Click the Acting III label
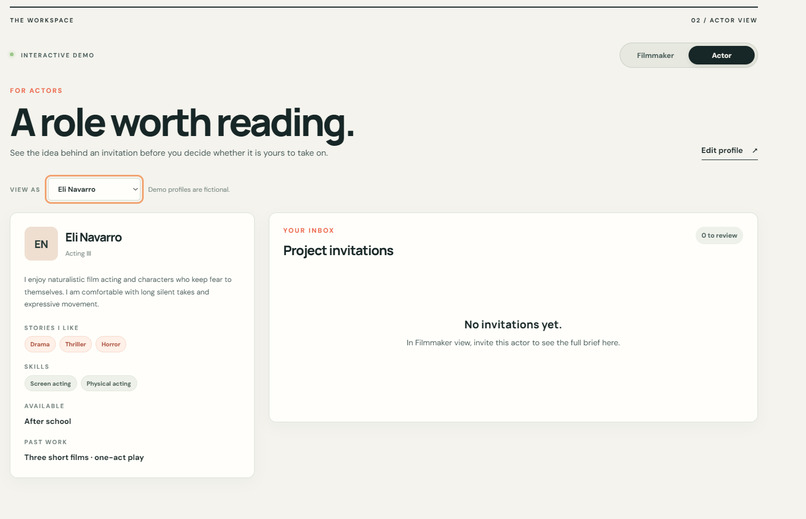Viewport: 806px width, 519px height. tap(78, 254)
